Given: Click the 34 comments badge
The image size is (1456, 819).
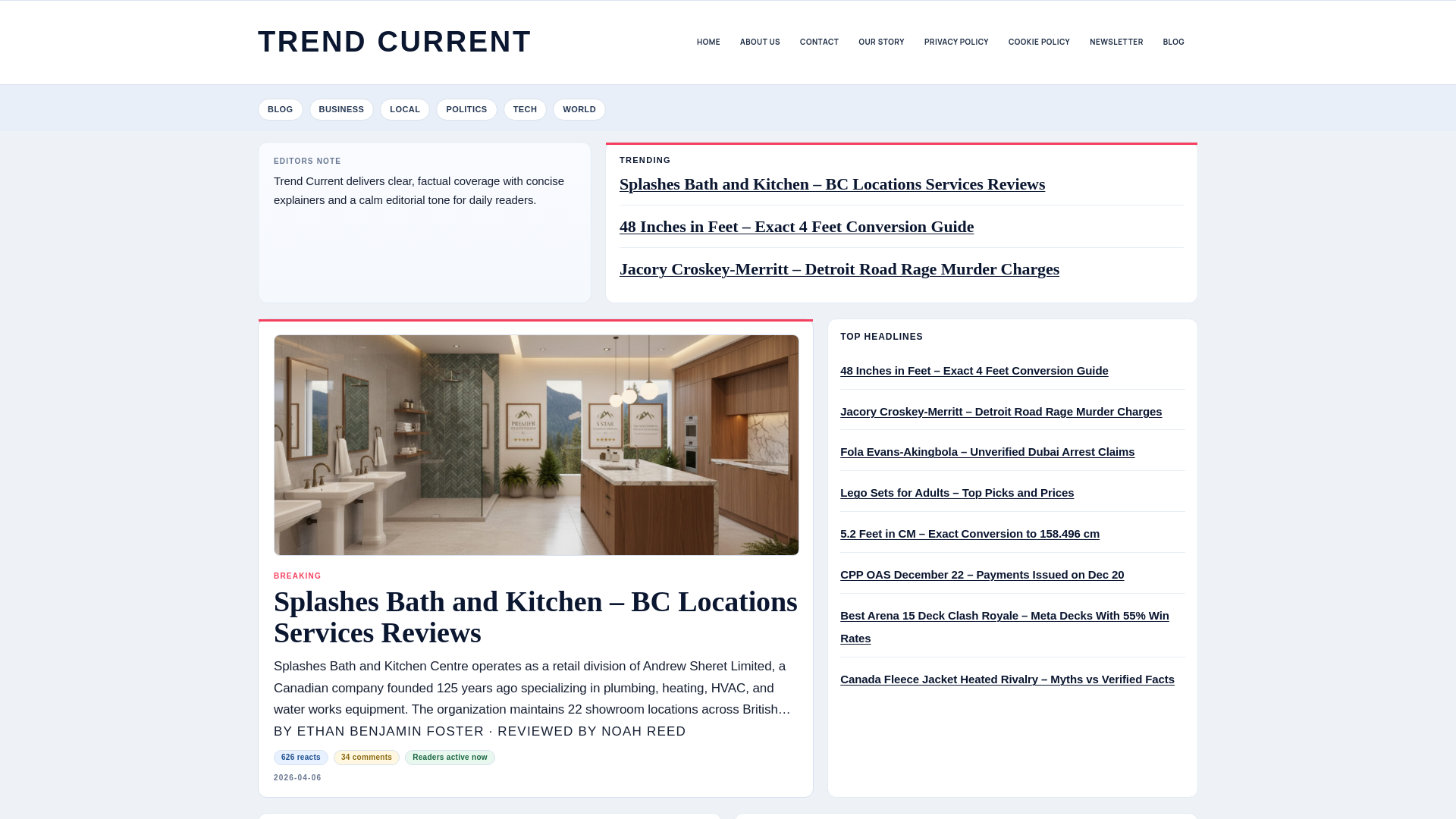Looking at the screenshot, I should click(x=366, y=758).
